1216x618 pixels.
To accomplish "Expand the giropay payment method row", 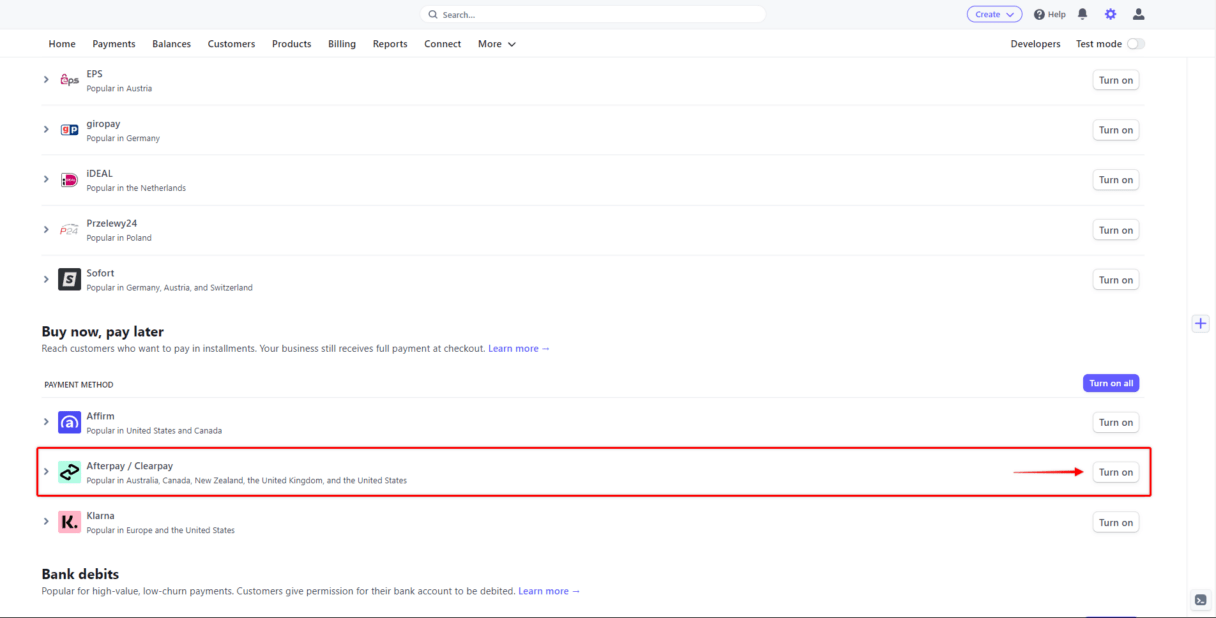I will pos(46,129).
